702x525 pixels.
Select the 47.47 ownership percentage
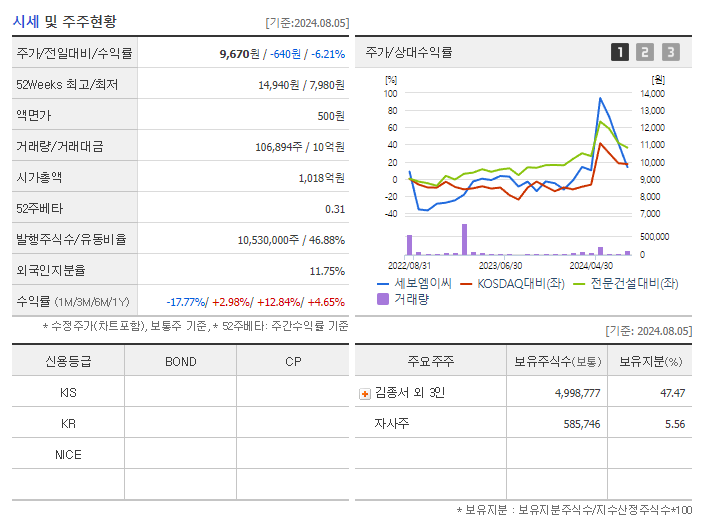click(x=672, y=393)
